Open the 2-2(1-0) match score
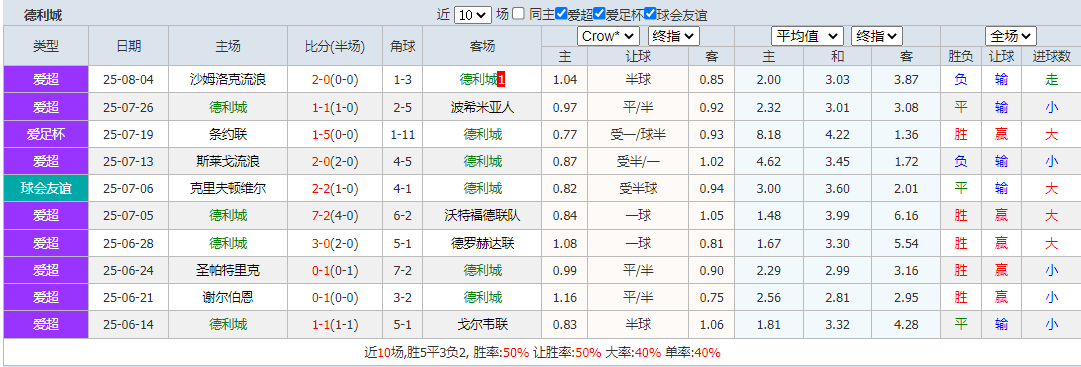This screenshot has height=367, width=1081. coord(335,188)
